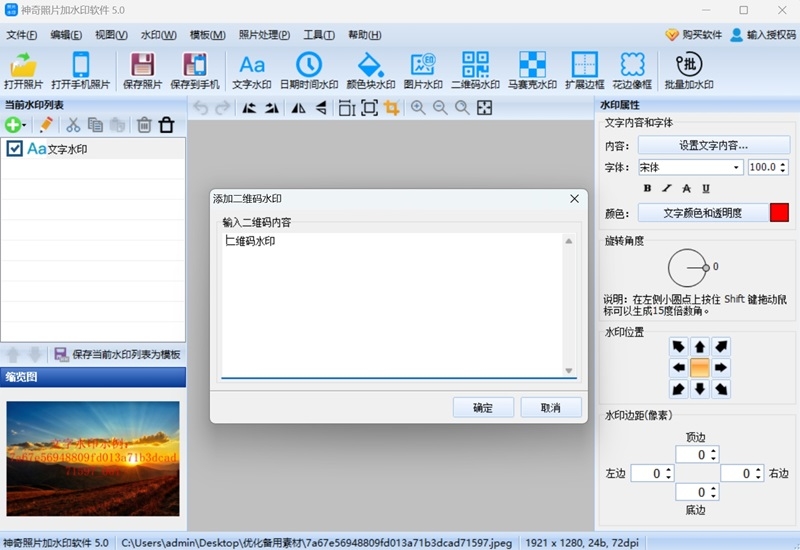The image size is (800, 550).
Task: Select the 颜色块水印 tool
Action: pyautogui.click(x=370, y=71)
